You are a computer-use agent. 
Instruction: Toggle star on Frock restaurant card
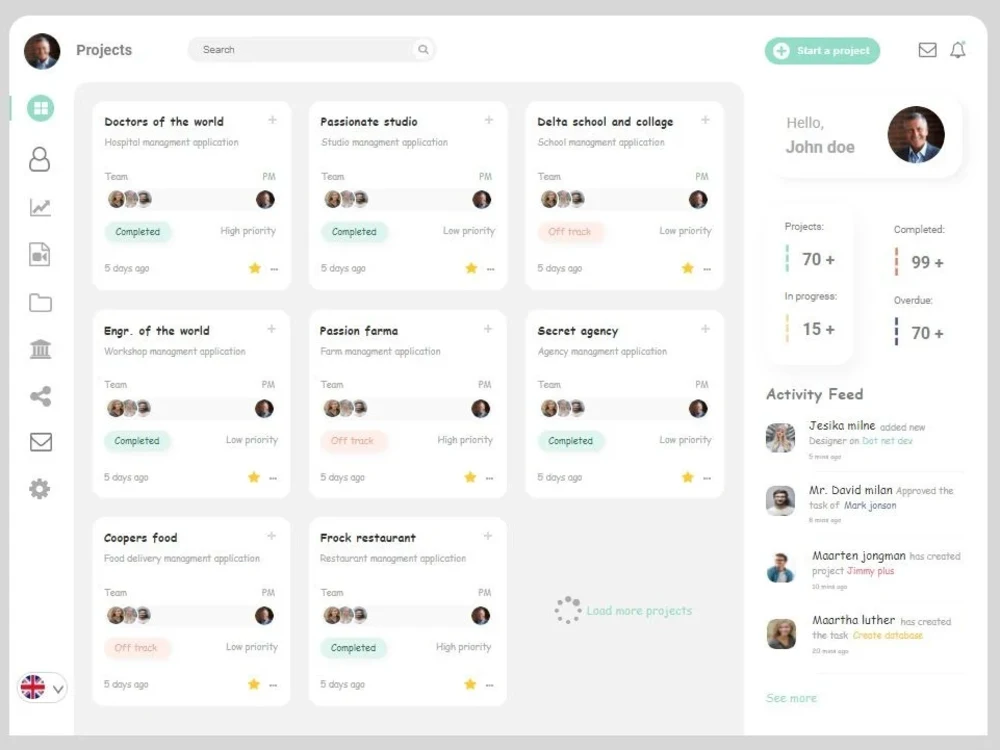pyautogui.click(x=471, y=684)
